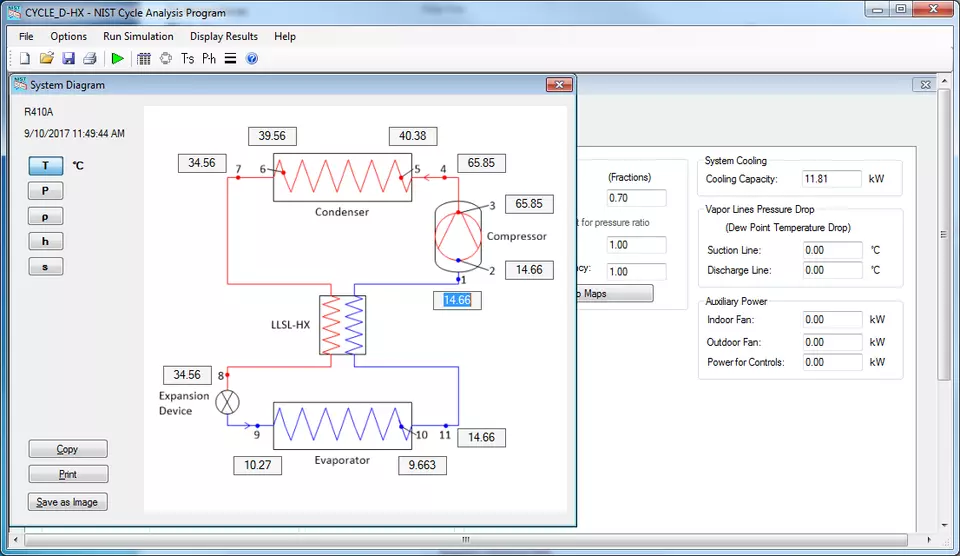Click the Outdoor Fan power field
960x556 pixels.
[x=833, y=342]
